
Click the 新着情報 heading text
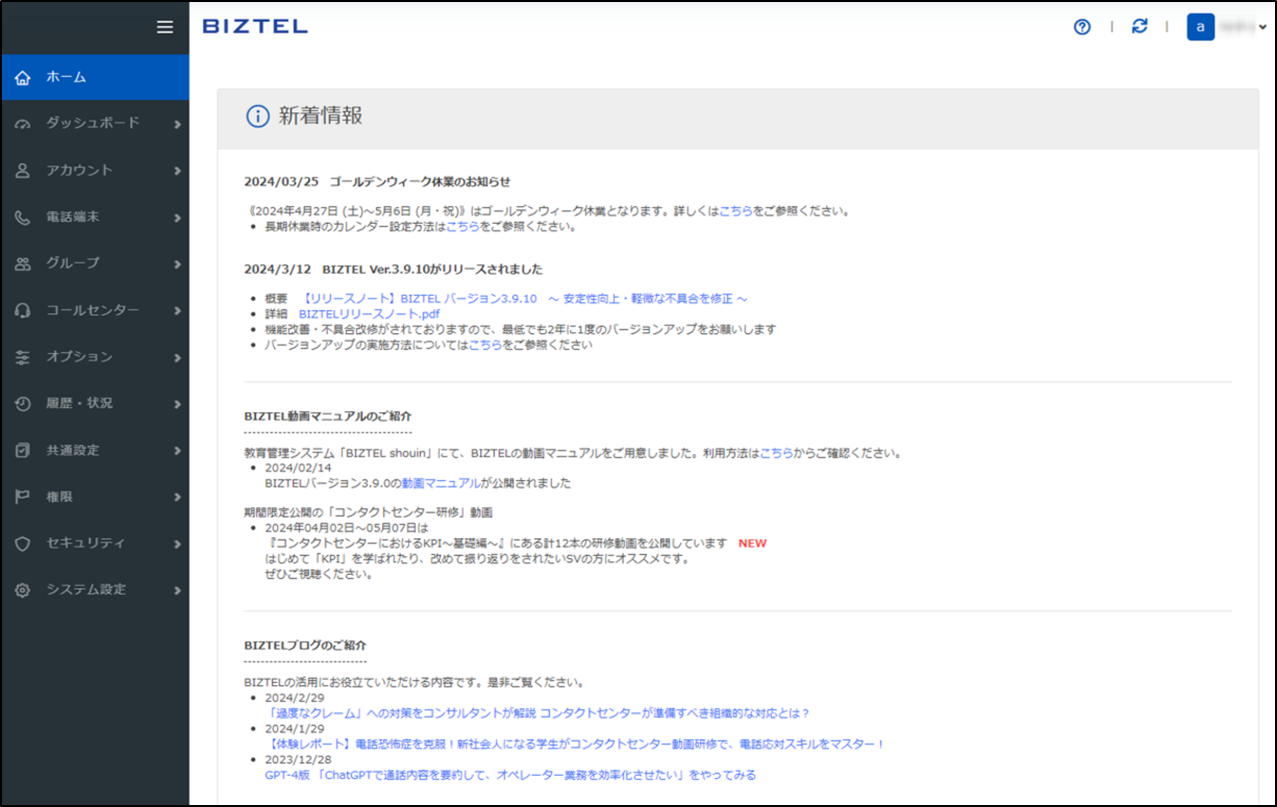pyautogui.click(x=321, y=116)
